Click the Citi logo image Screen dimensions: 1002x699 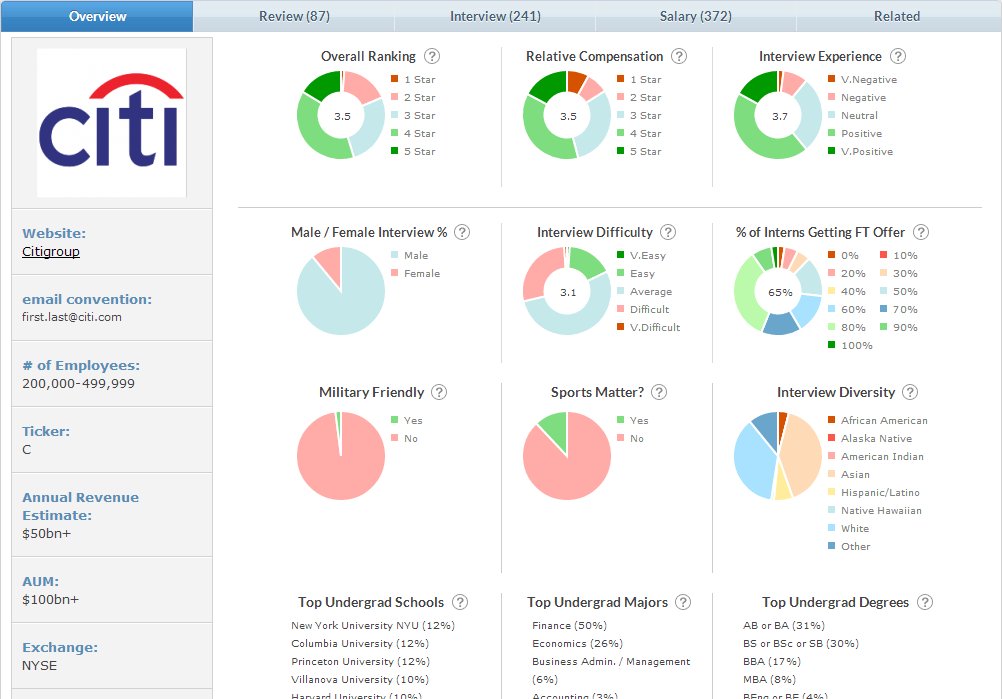[111, 122]
